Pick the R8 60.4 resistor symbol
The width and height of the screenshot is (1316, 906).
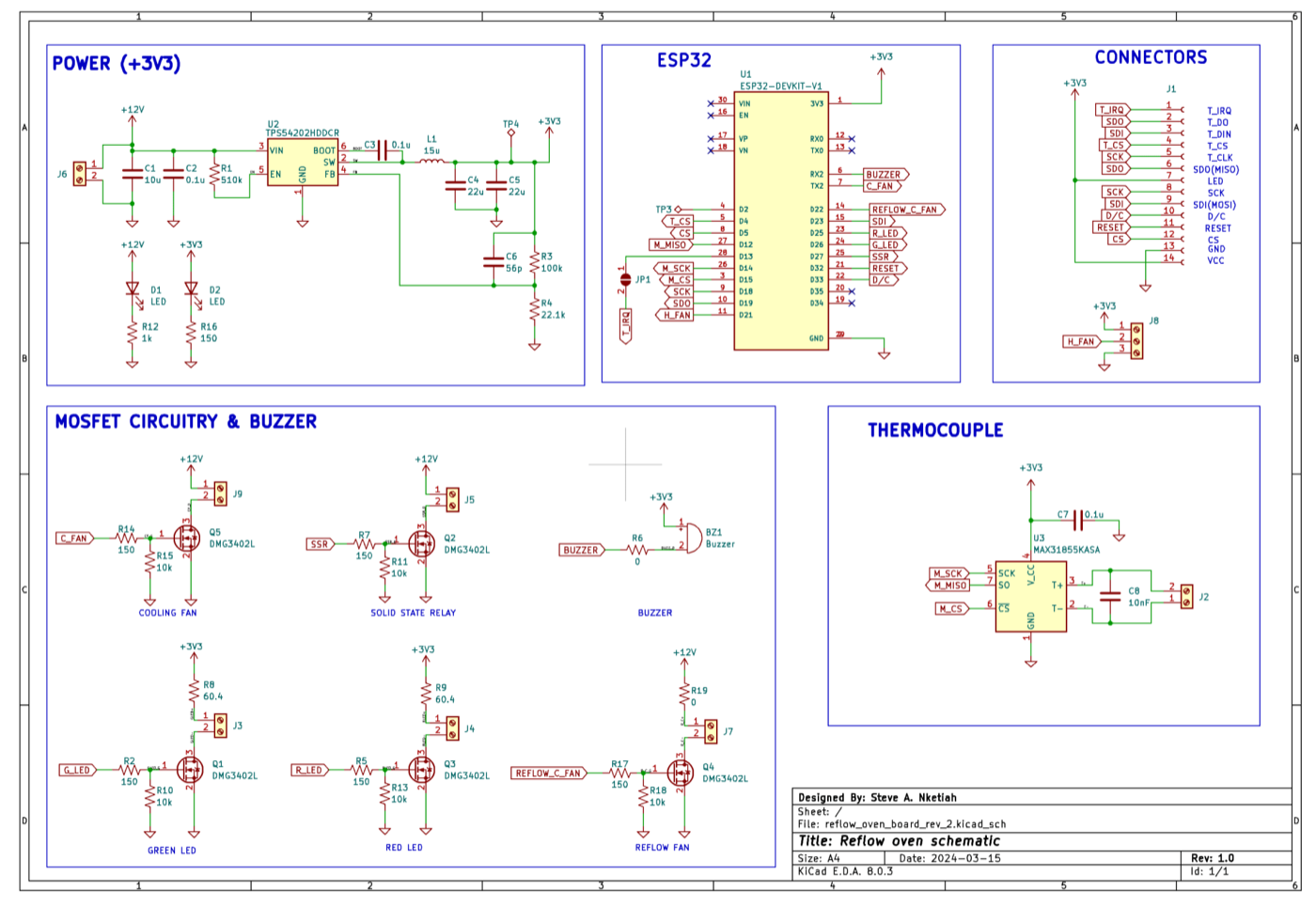pos(195,692)
